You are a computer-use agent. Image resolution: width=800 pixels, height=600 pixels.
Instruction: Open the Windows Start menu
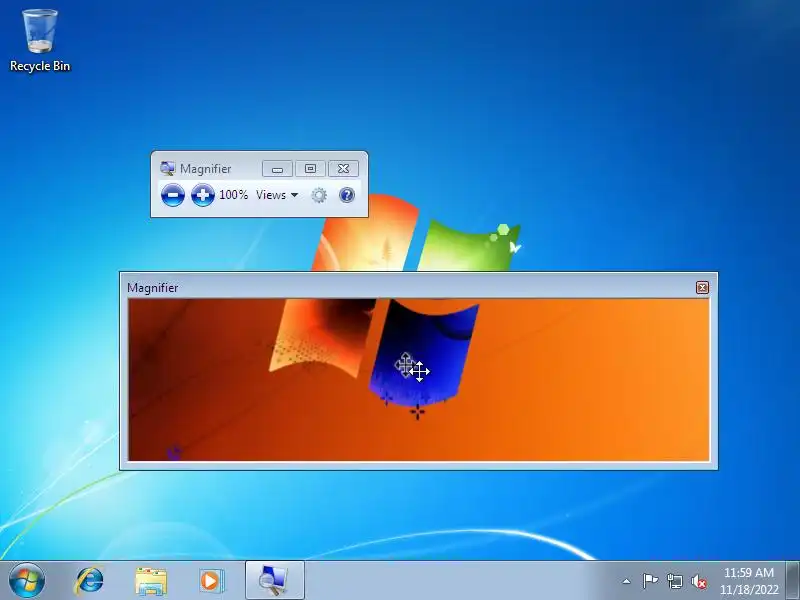pyautogui.click(x=27, y=581)
